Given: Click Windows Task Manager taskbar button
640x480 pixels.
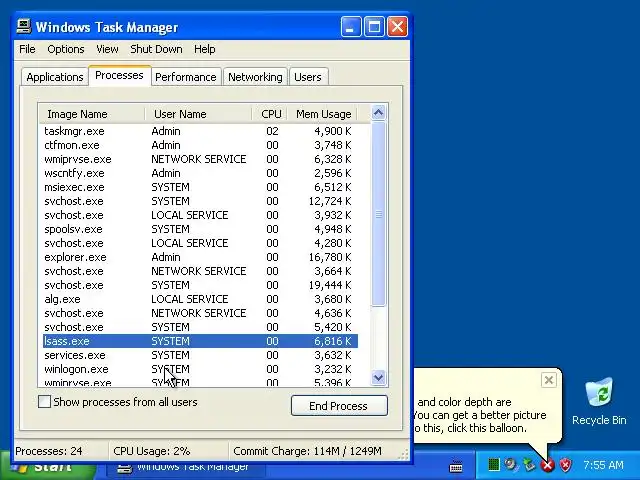Looking at the screenshot, I should [186, 467].
